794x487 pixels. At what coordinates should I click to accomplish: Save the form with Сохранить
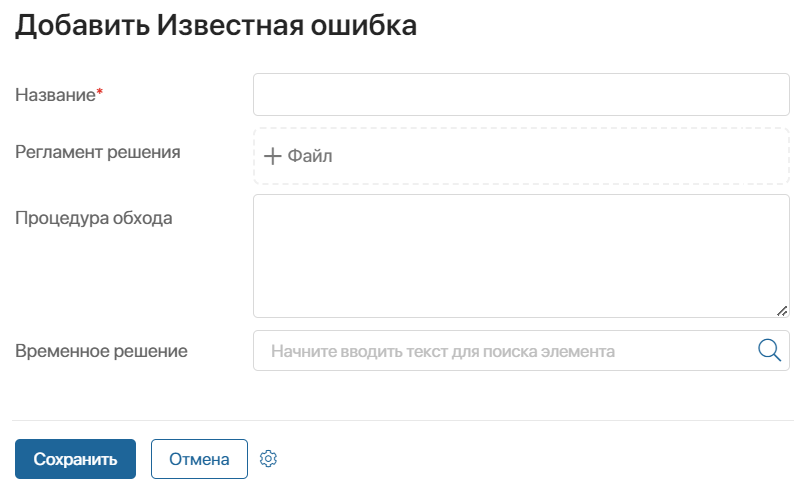pos(75,459)
